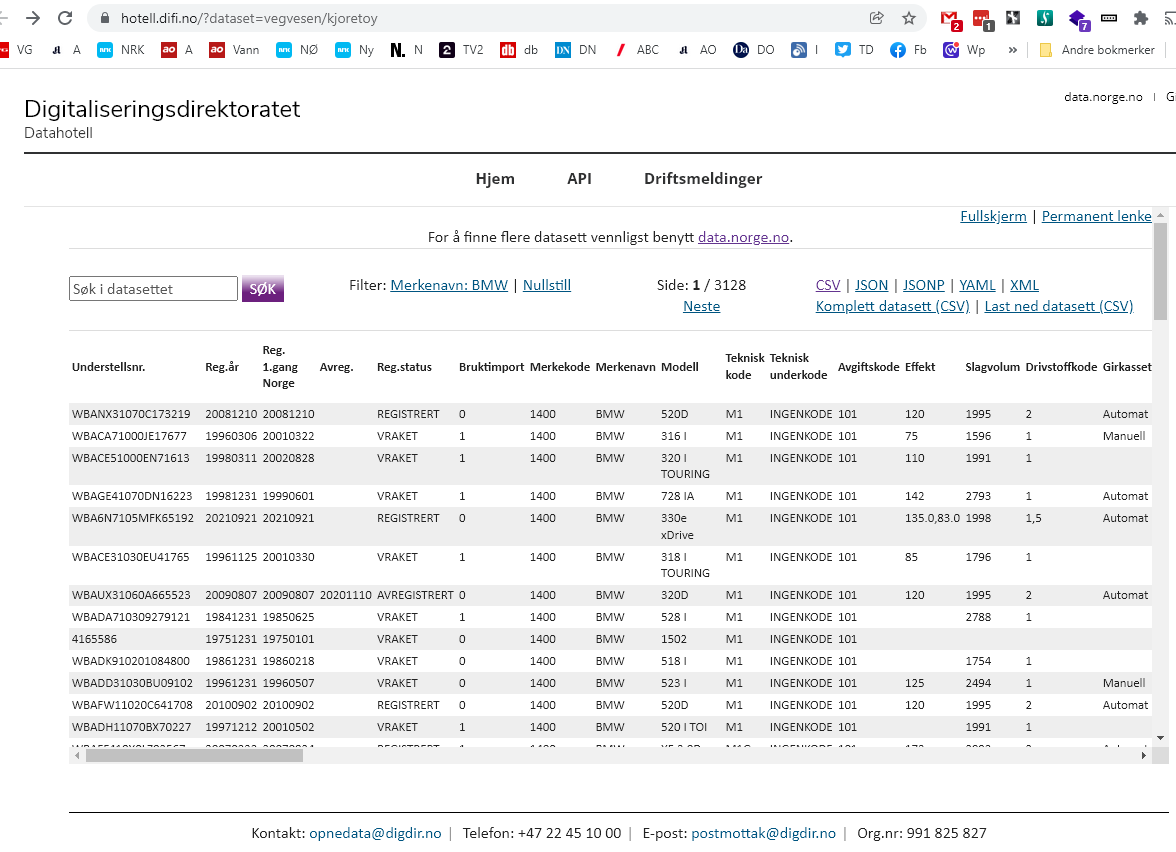Open the NRK bookmark
This screenshot has height=852, width=1176.
coord(121,49)
